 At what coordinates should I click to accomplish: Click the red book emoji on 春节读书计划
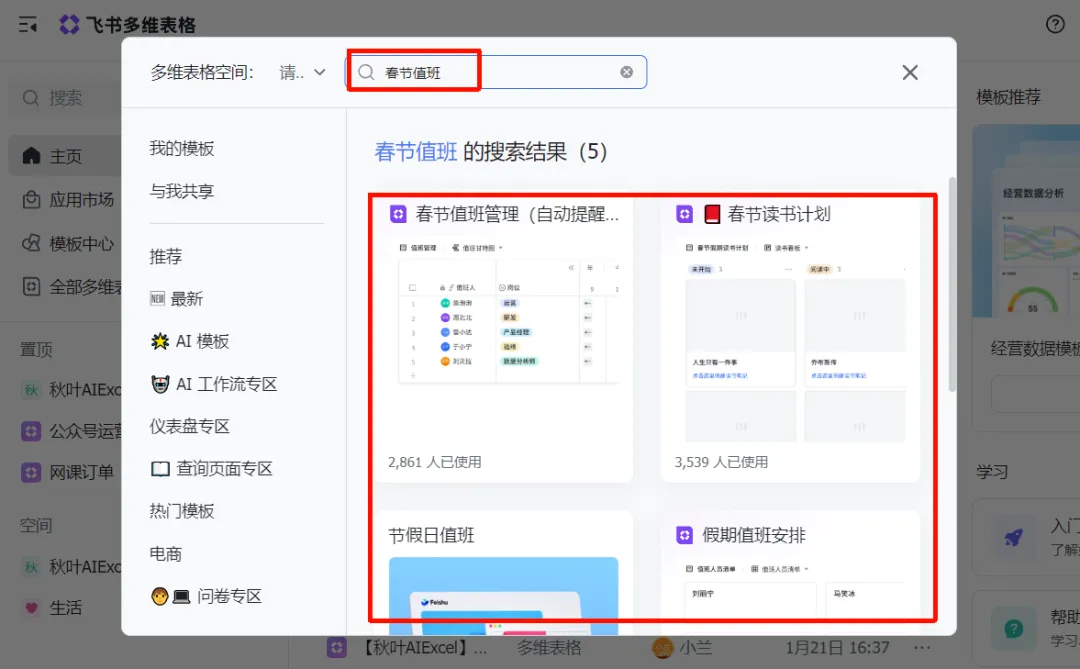[x=712, y=214]
